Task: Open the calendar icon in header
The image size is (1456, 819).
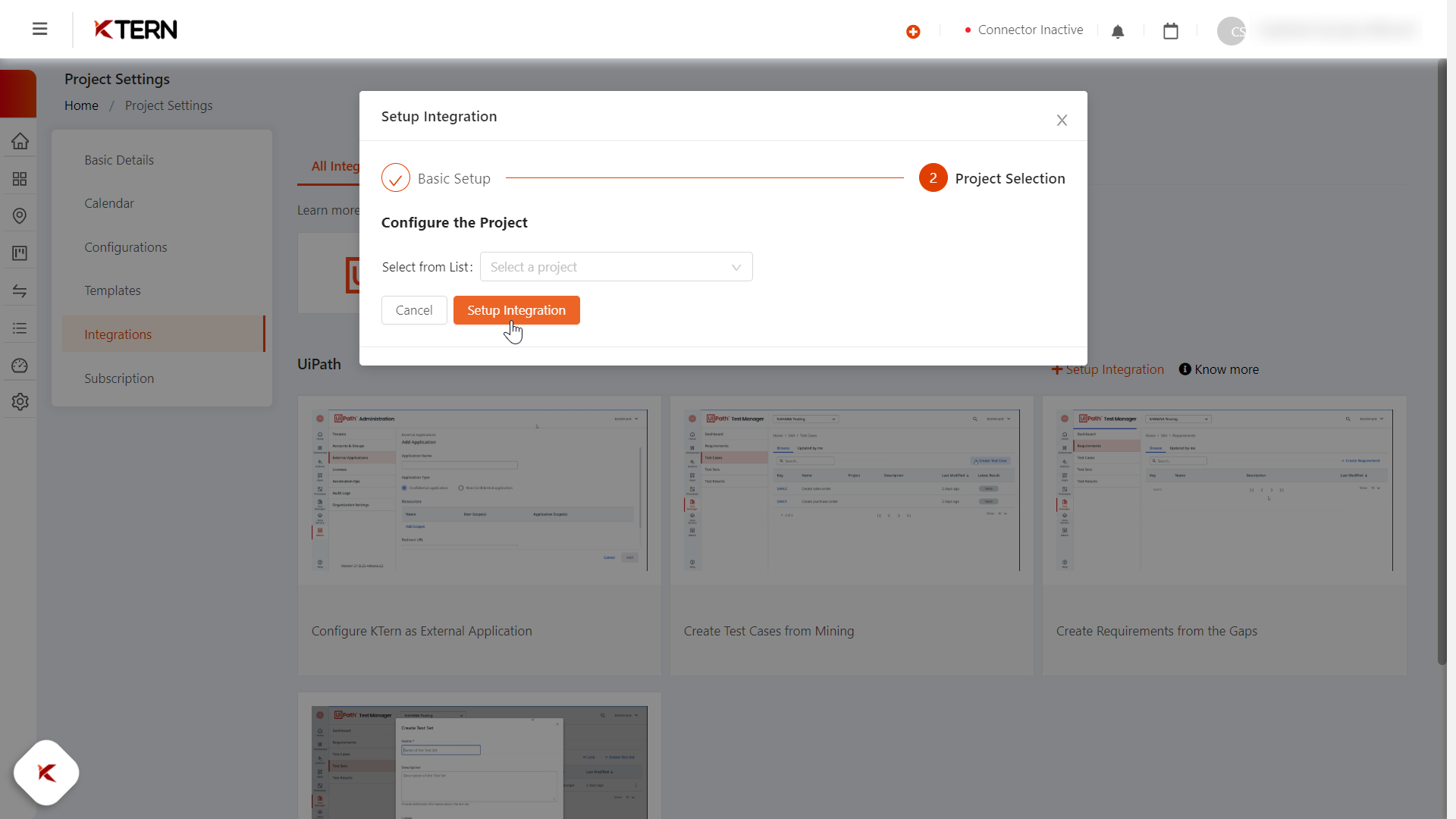Action: 1171,31
